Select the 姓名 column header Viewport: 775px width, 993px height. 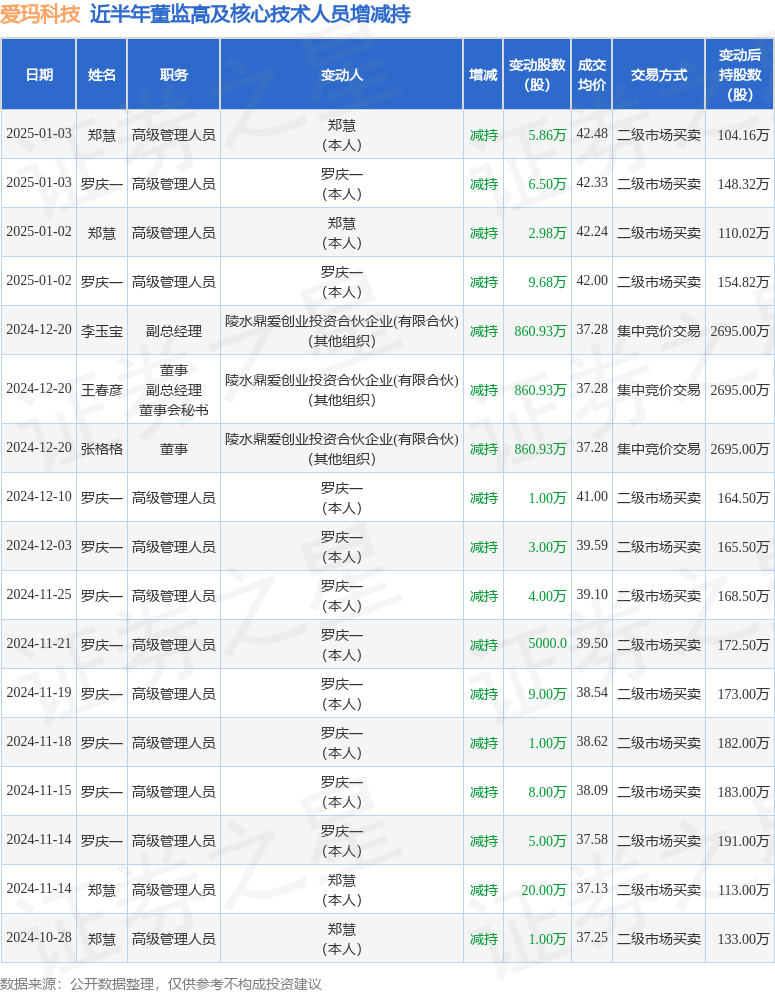click(x=102, y=75)
